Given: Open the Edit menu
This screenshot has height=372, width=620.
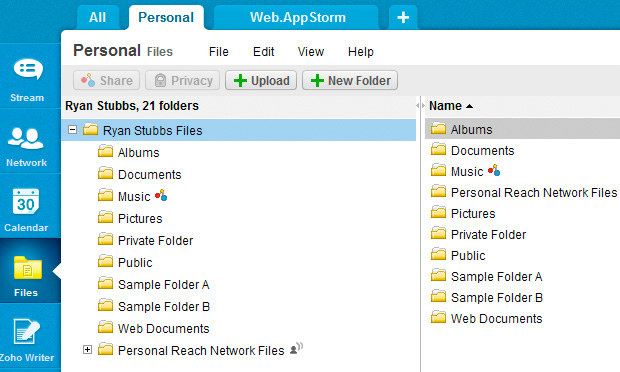Looking at the screenshot, I should (263, 52).
